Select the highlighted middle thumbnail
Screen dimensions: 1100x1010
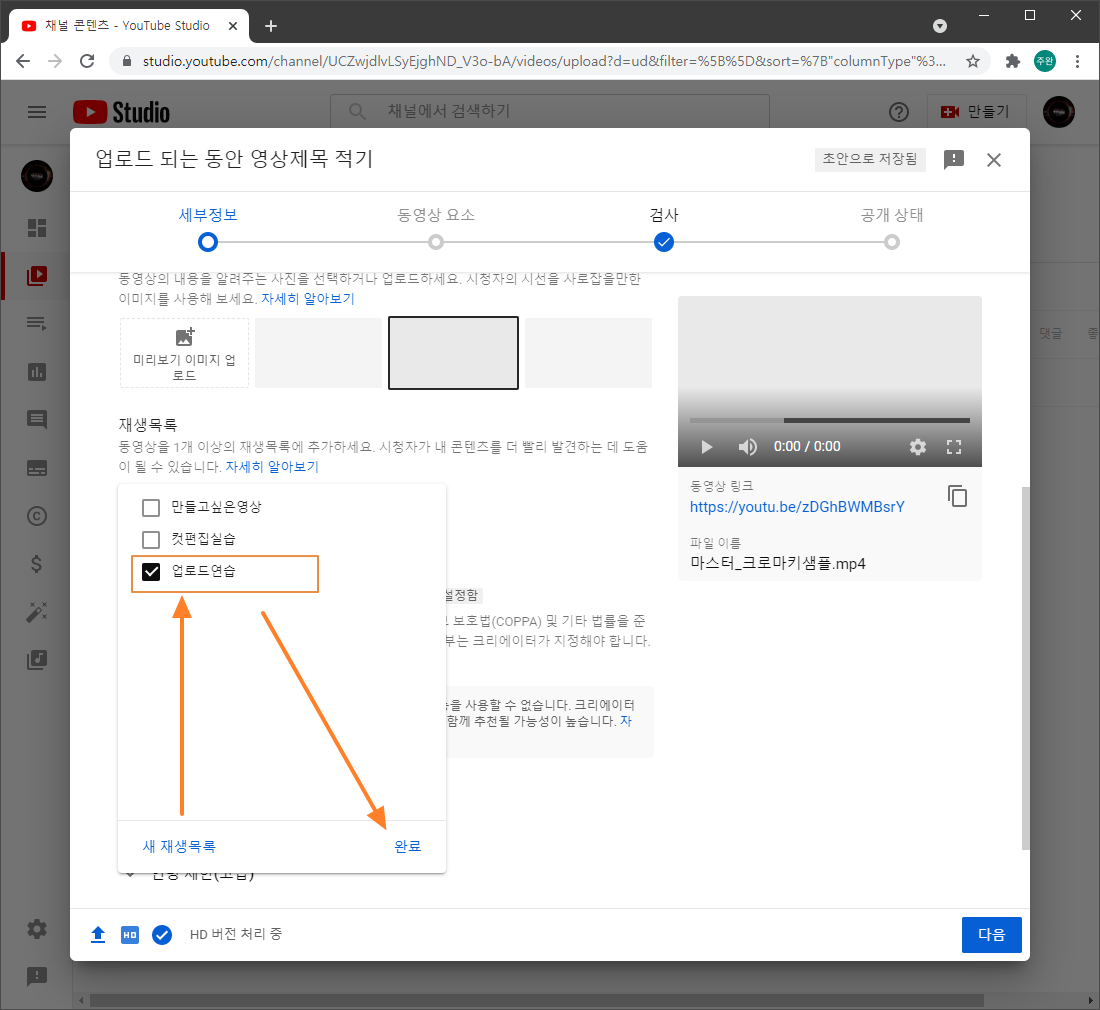pyautogui.click(x=453, y=353)
